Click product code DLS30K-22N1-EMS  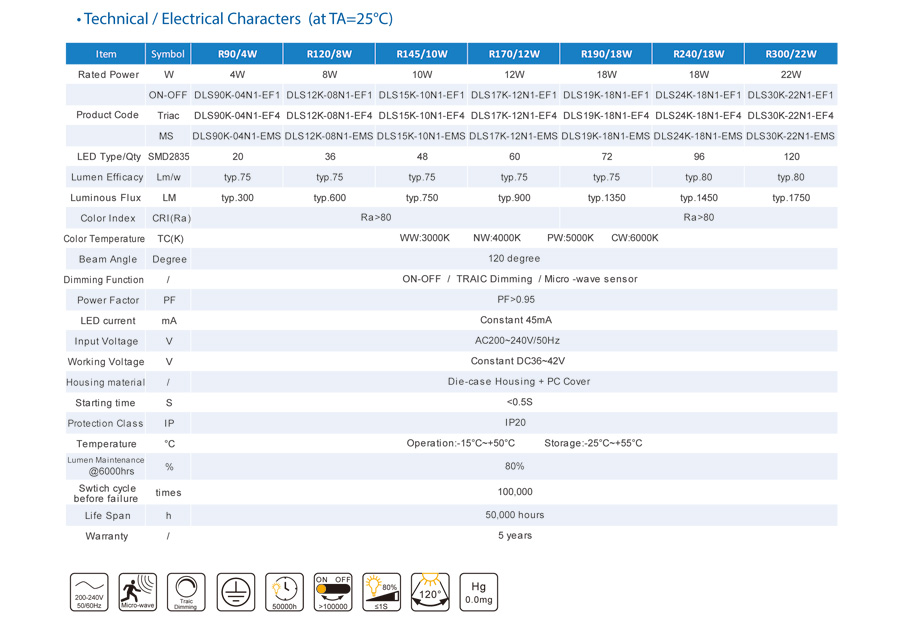pyautogui.click(x=790, y=136)
